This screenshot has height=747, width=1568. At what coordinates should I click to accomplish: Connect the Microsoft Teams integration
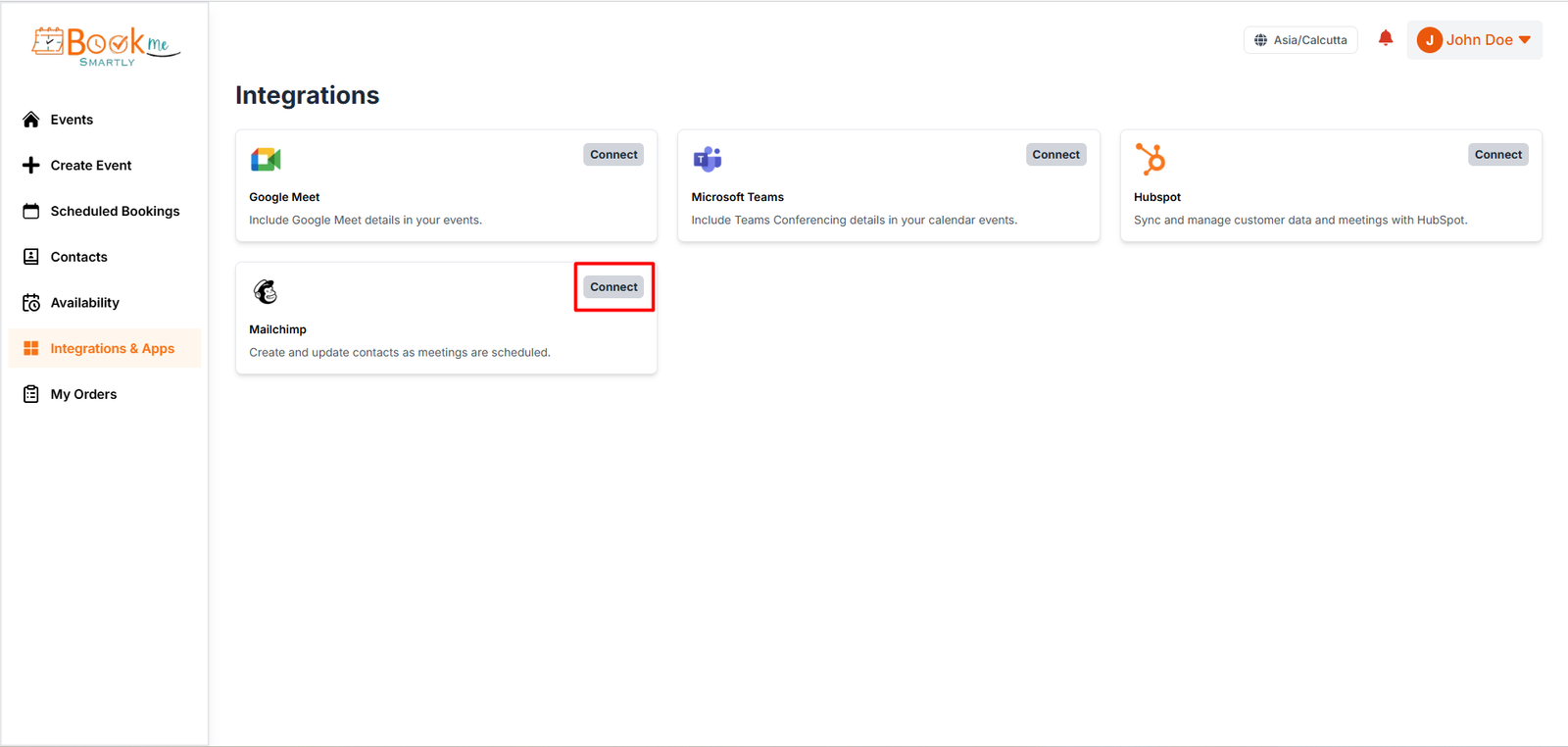[x=1055, y=155]
